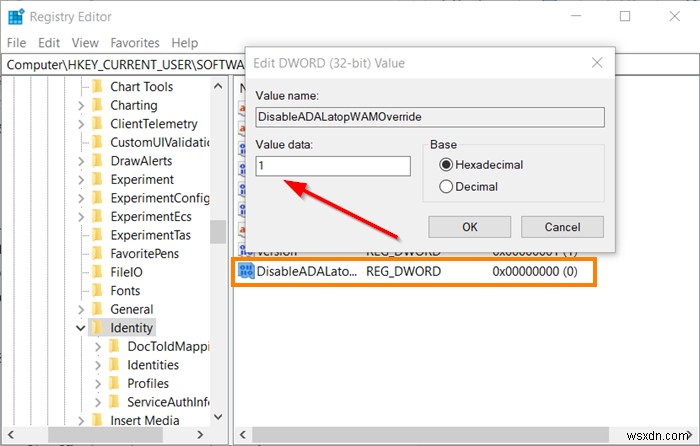Click values pane horizontal scroll left arrow
Screen dimensions: 700x446
pos(243,434)
